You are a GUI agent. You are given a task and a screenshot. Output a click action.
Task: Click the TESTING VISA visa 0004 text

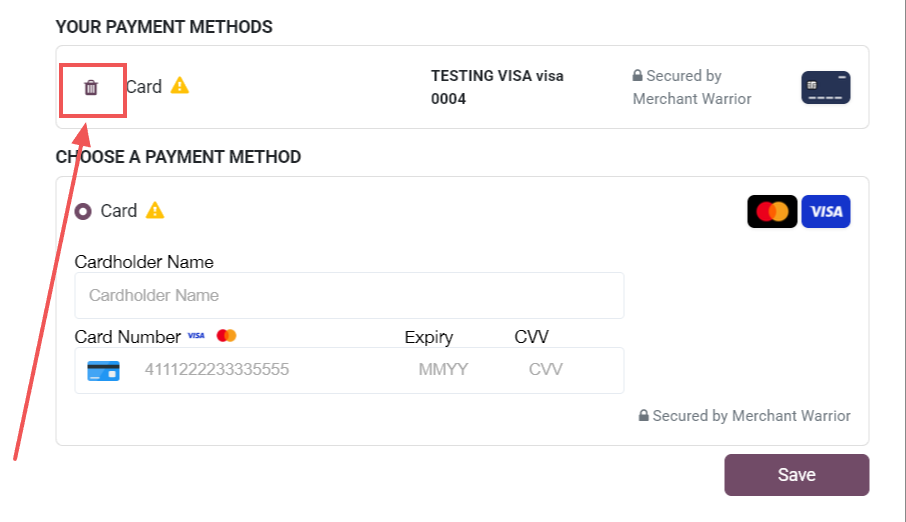point(497,87)
